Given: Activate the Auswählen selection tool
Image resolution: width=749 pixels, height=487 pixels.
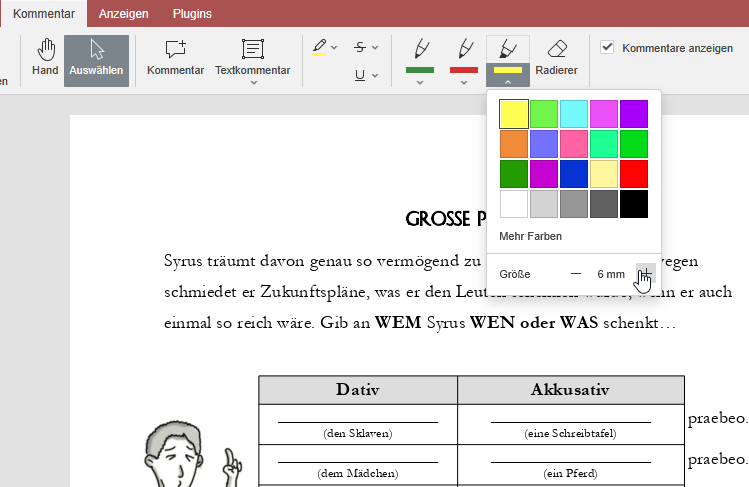Looking at the screenshot, I should pyautogui.click(x=97, y=58).
